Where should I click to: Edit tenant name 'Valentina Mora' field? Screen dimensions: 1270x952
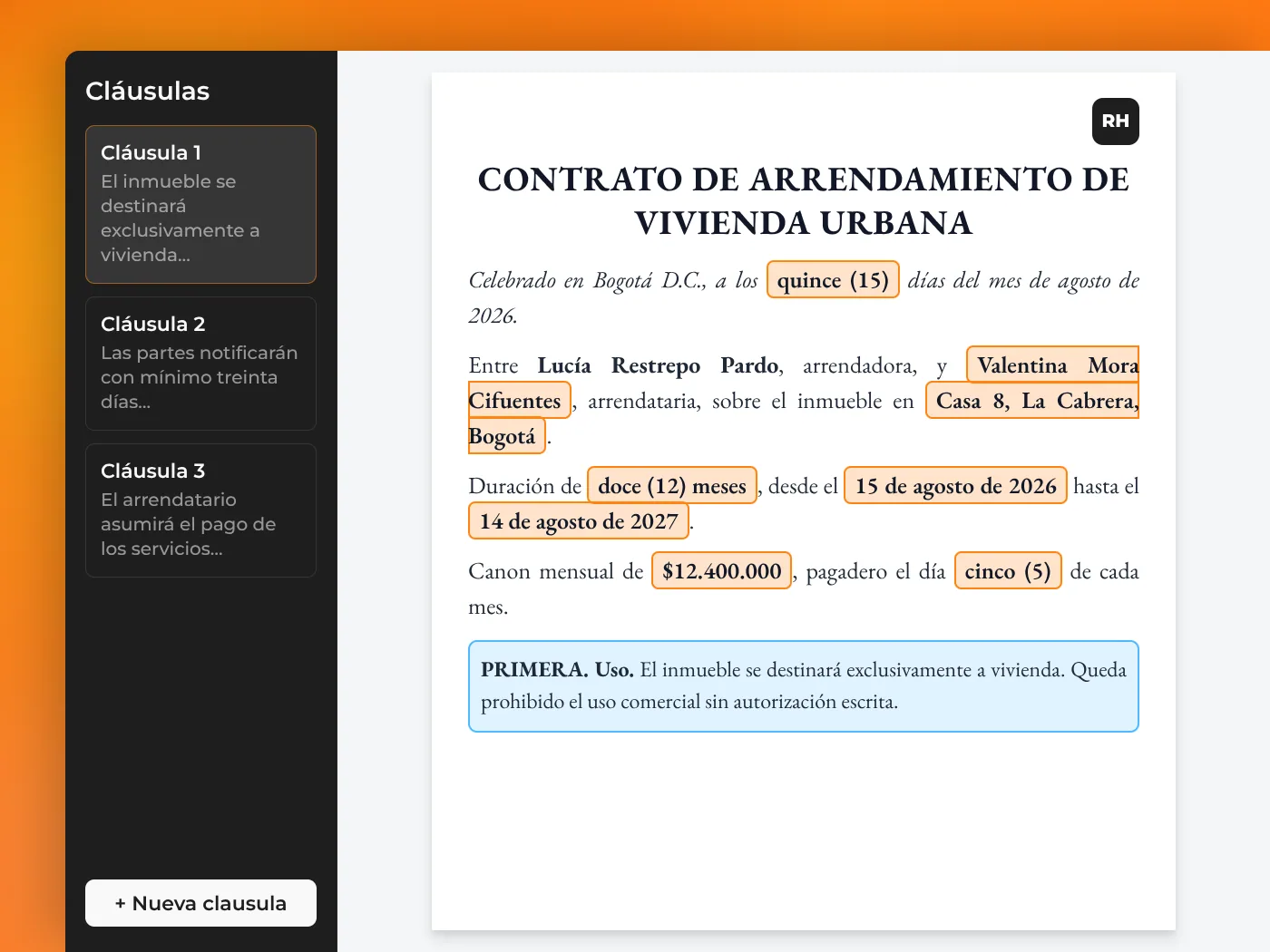(x=1052, y=365)
